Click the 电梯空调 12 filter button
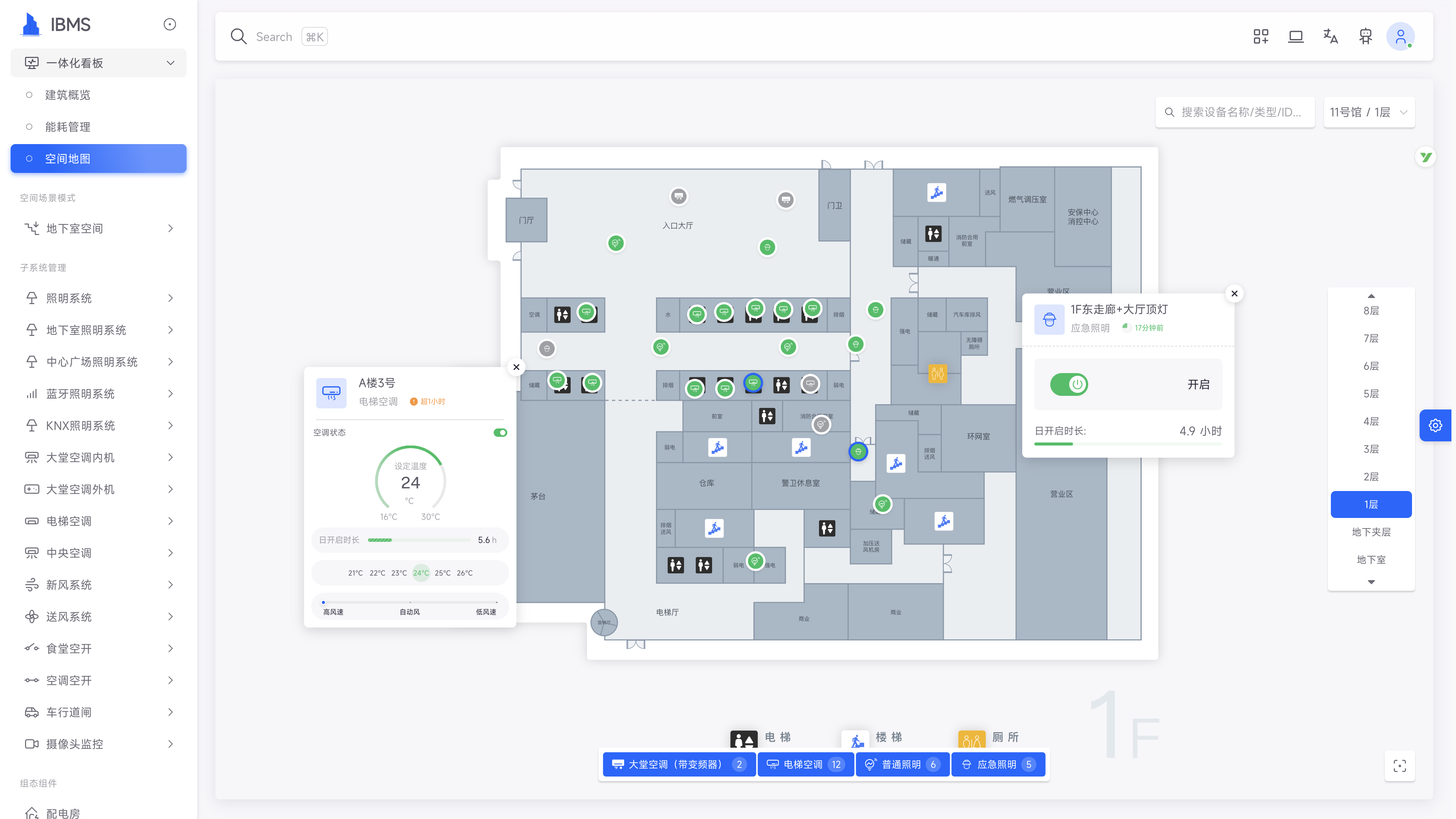 805,764
